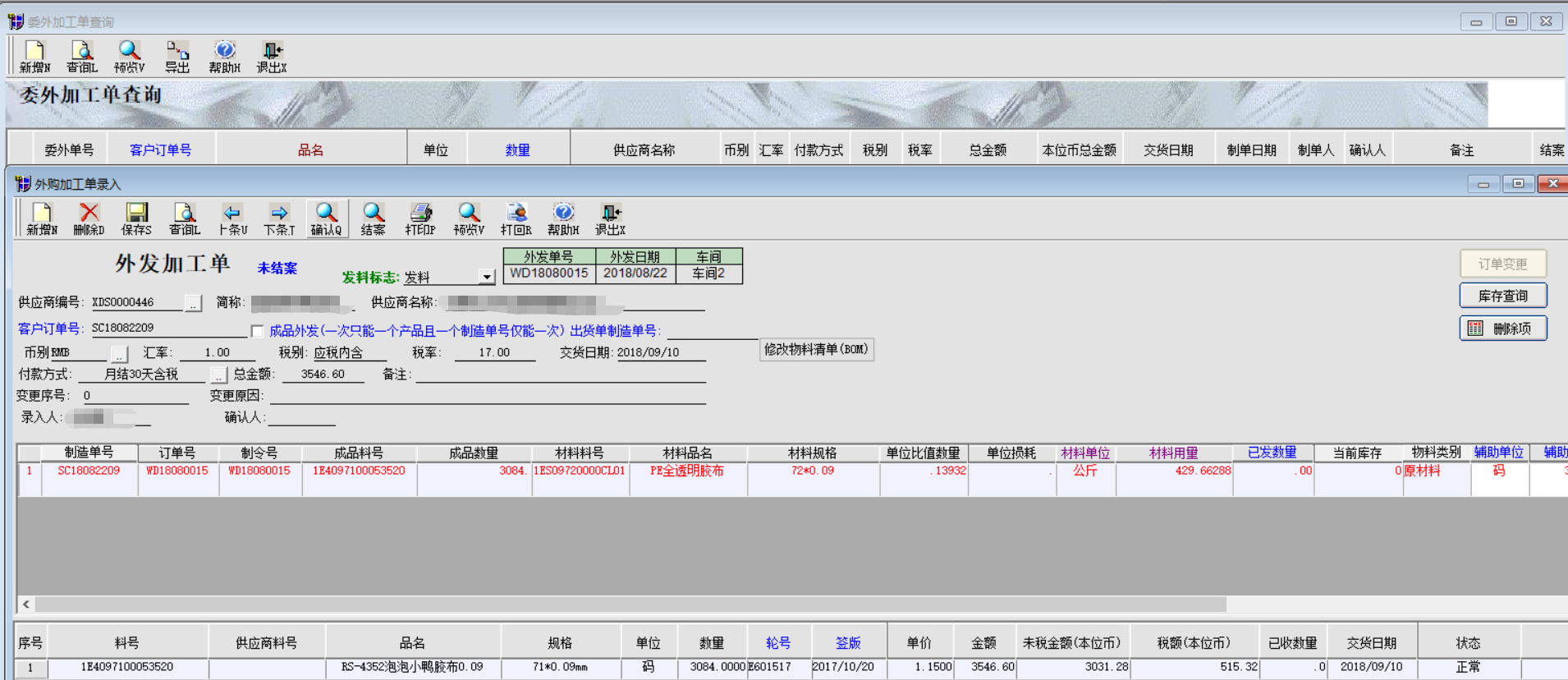Viewport: 1568px width, 680px height.
Task: Go to previous record with 上条U
Action: (x=232, y=219)
